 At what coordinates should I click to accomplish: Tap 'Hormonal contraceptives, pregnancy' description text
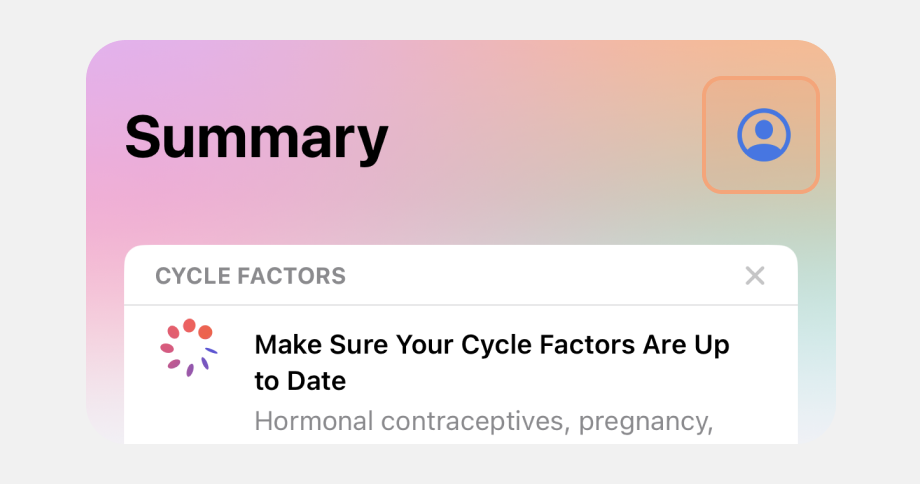click(x=483, y=422)
